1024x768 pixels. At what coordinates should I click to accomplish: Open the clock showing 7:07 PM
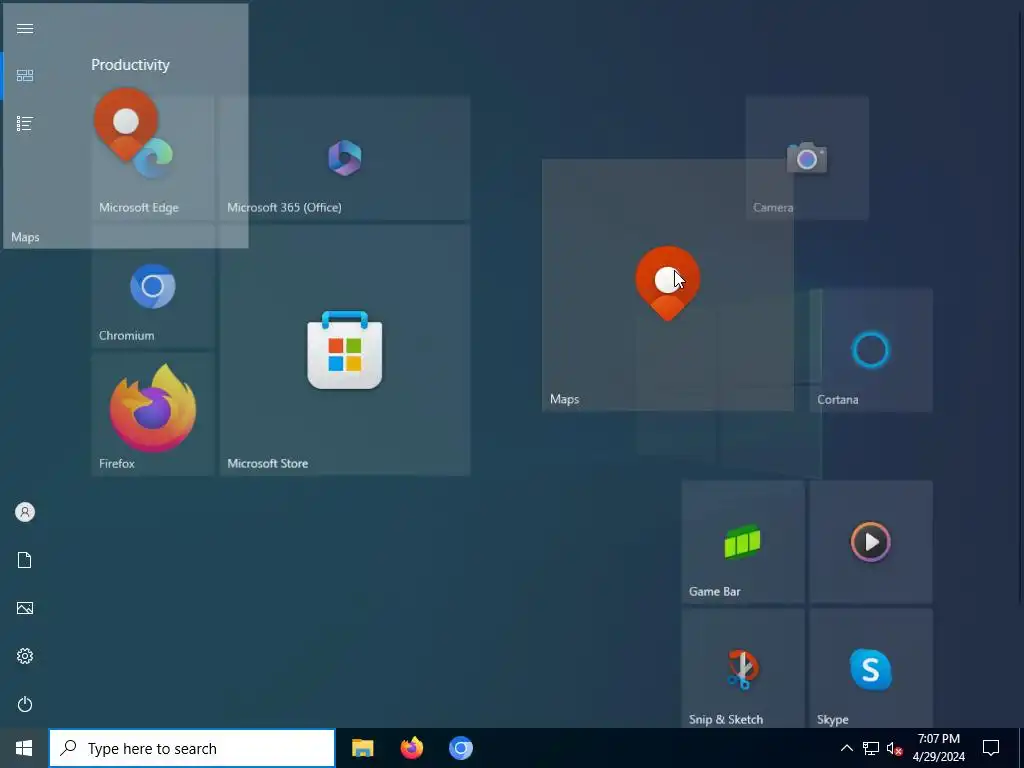click(x=938, y=748)
